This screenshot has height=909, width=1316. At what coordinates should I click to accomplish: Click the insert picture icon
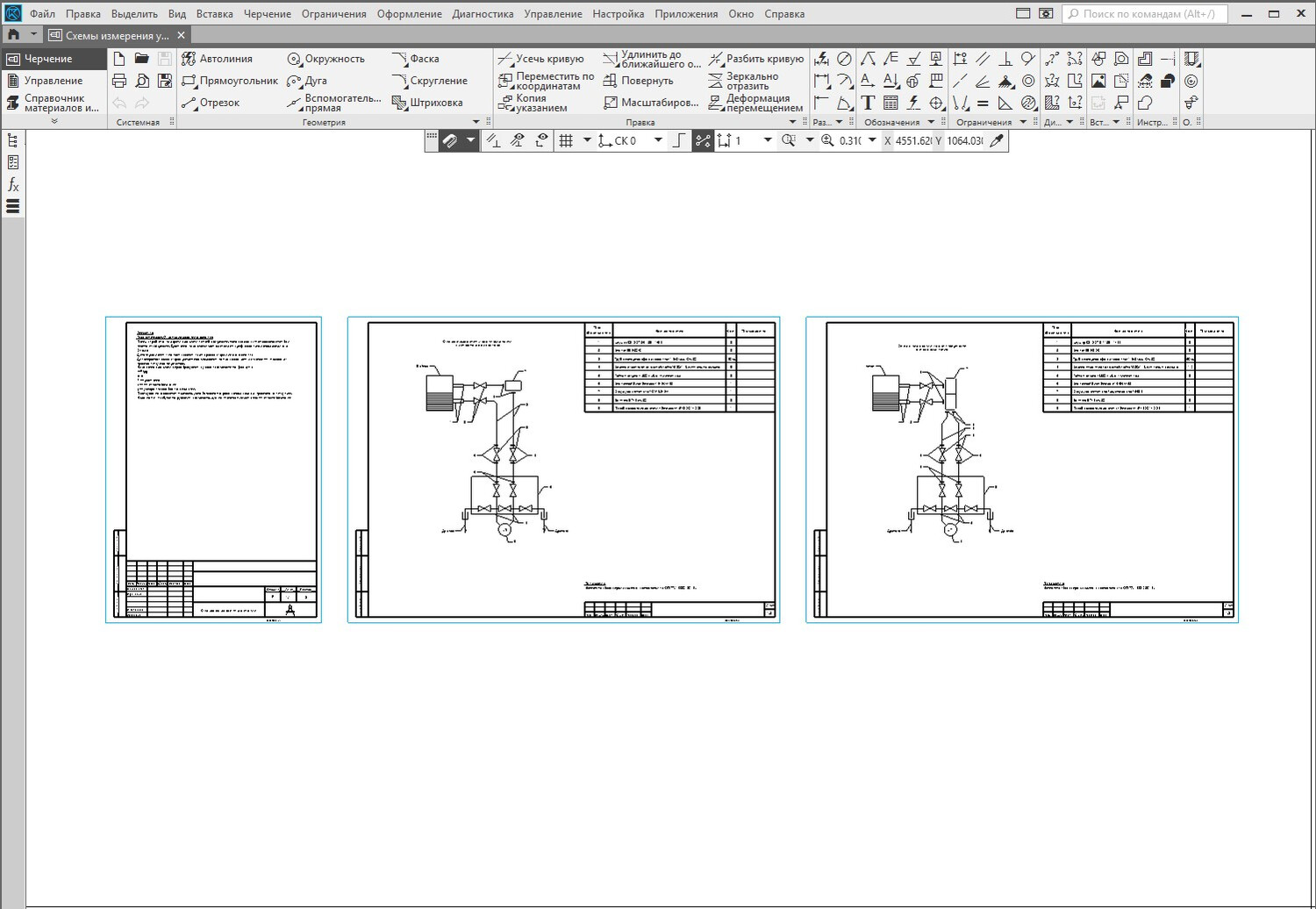(x=1098, y=81)
